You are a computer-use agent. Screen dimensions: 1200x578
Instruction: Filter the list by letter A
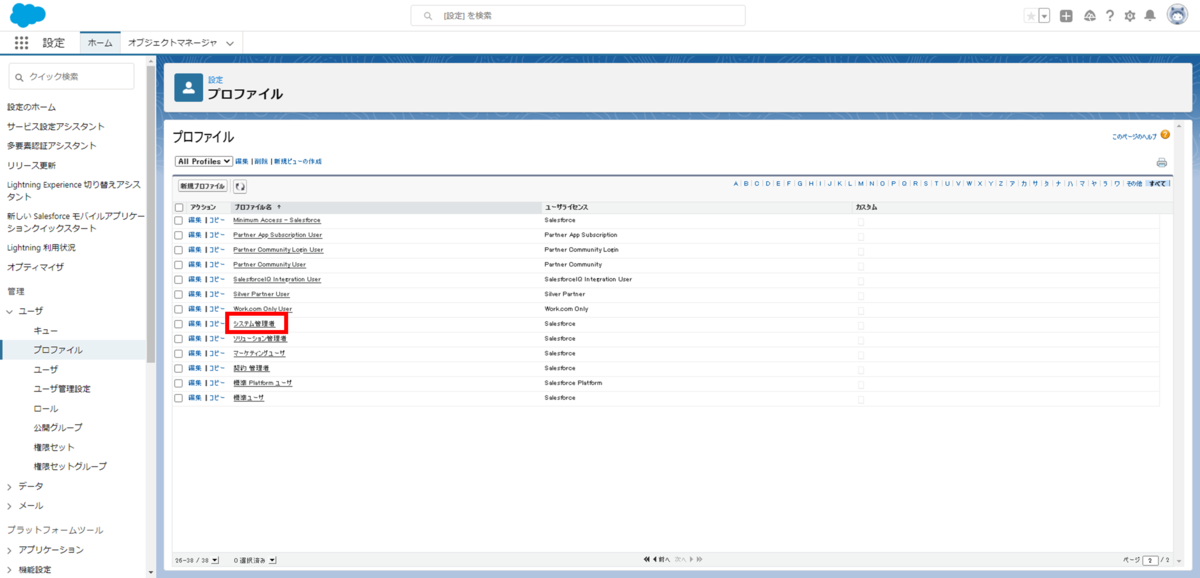[736, 184]
